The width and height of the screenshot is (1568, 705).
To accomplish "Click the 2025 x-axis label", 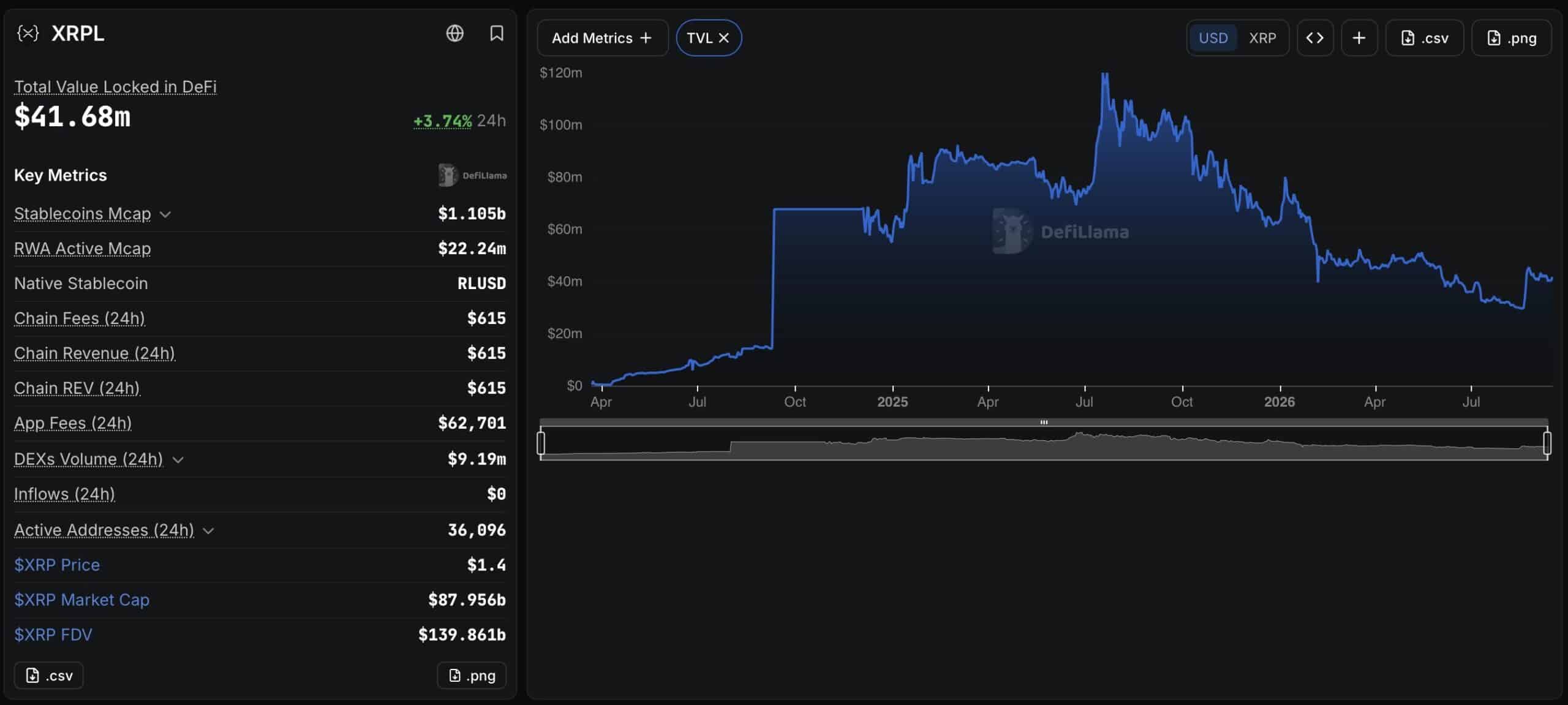I will [x=892, y=402].
